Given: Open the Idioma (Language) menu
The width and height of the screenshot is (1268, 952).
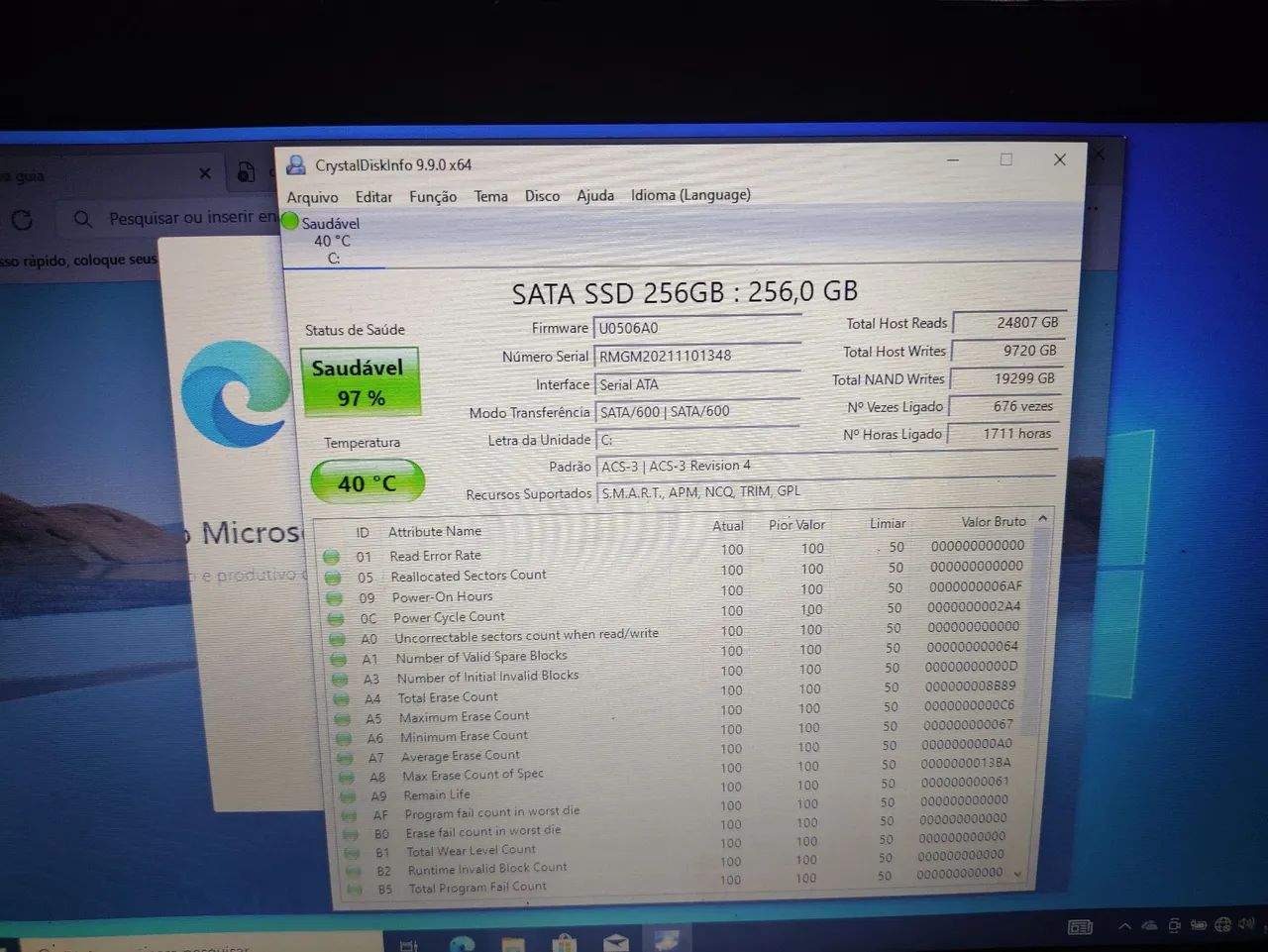Looking at the screenshot, I should tap(690, 194).
